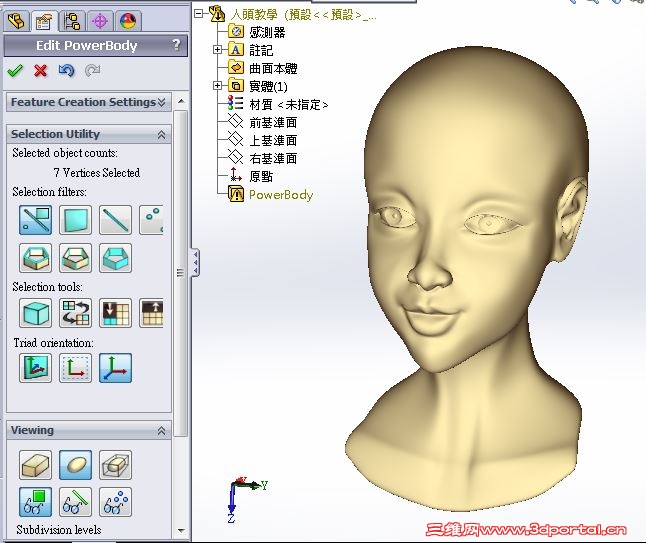Set triad orientation to the global axes option

click(x=115, y=367)
